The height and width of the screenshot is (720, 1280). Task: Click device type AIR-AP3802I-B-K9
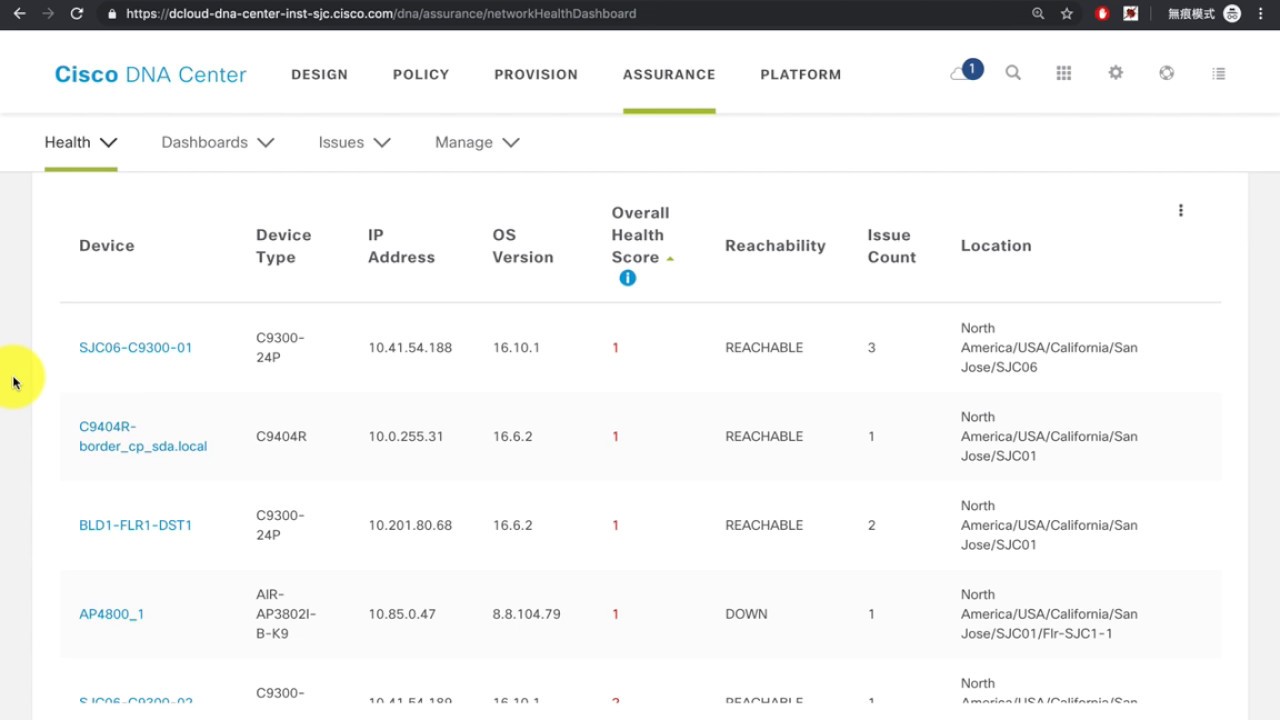coord(286,614)
